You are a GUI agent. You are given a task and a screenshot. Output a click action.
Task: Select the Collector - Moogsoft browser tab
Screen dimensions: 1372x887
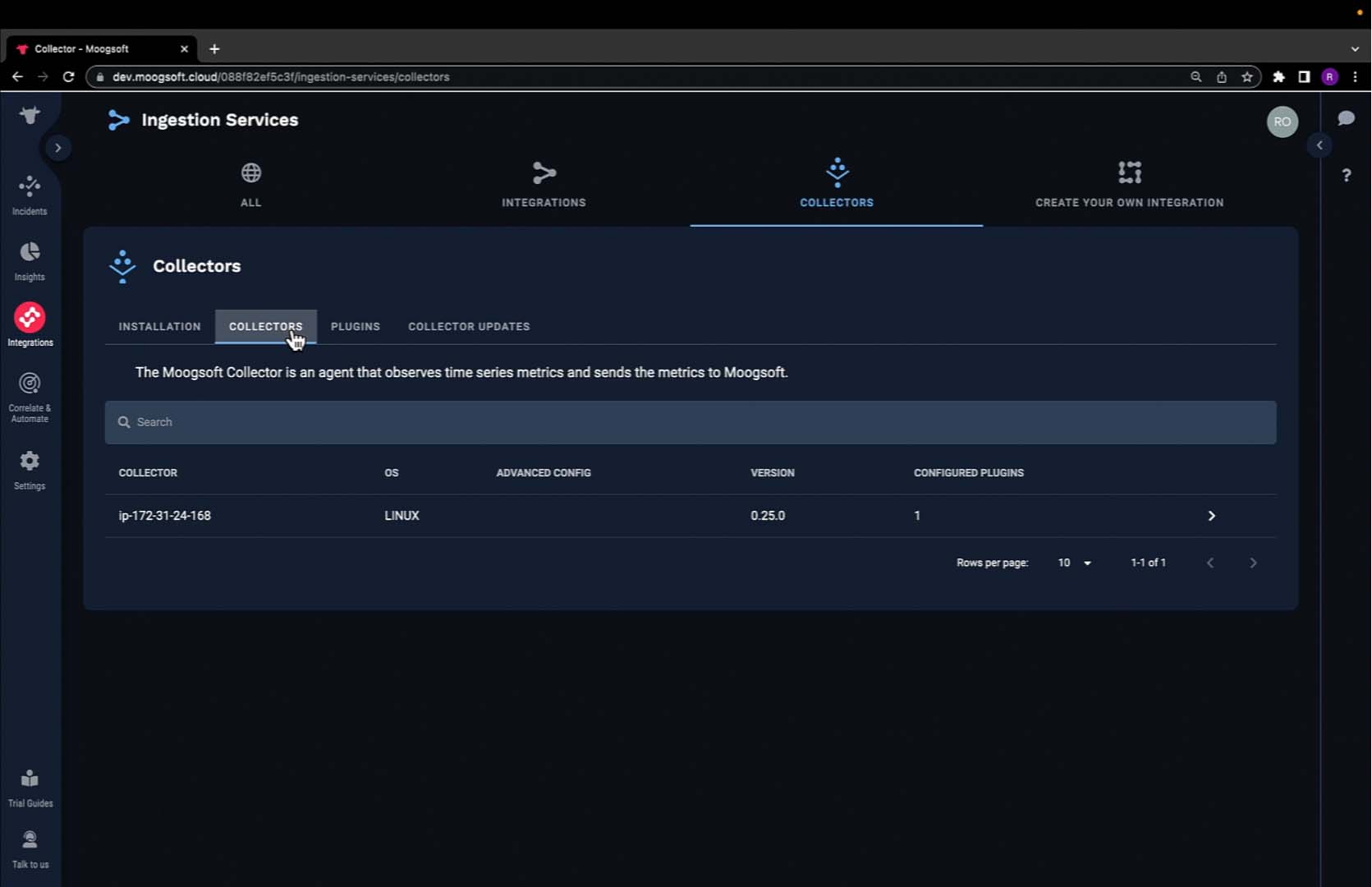(x=101, y=49)
